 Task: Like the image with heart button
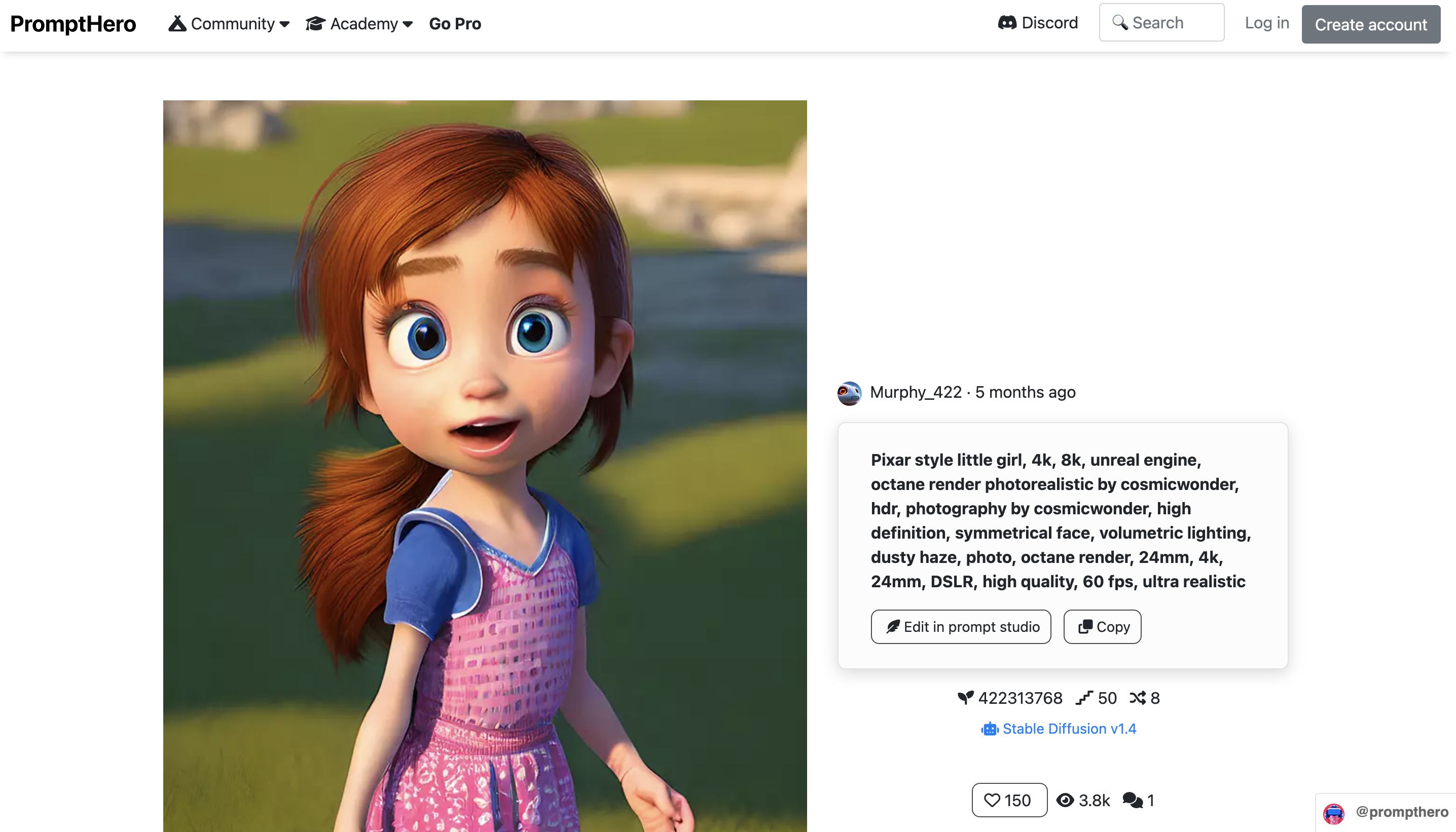point(1009,800)
